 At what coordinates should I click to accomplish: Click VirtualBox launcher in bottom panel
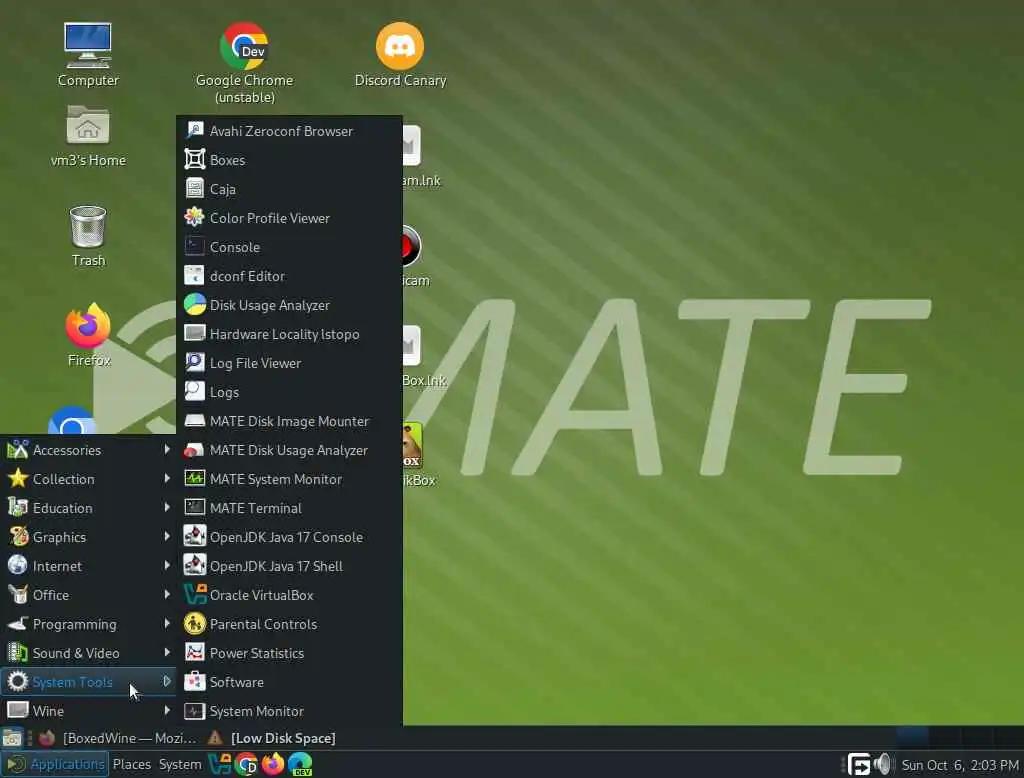[219, 764]
